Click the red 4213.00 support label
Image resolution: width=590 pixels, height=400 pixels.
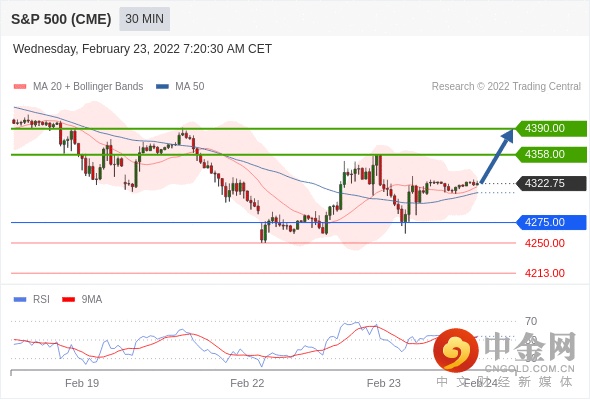coord(545,273)
